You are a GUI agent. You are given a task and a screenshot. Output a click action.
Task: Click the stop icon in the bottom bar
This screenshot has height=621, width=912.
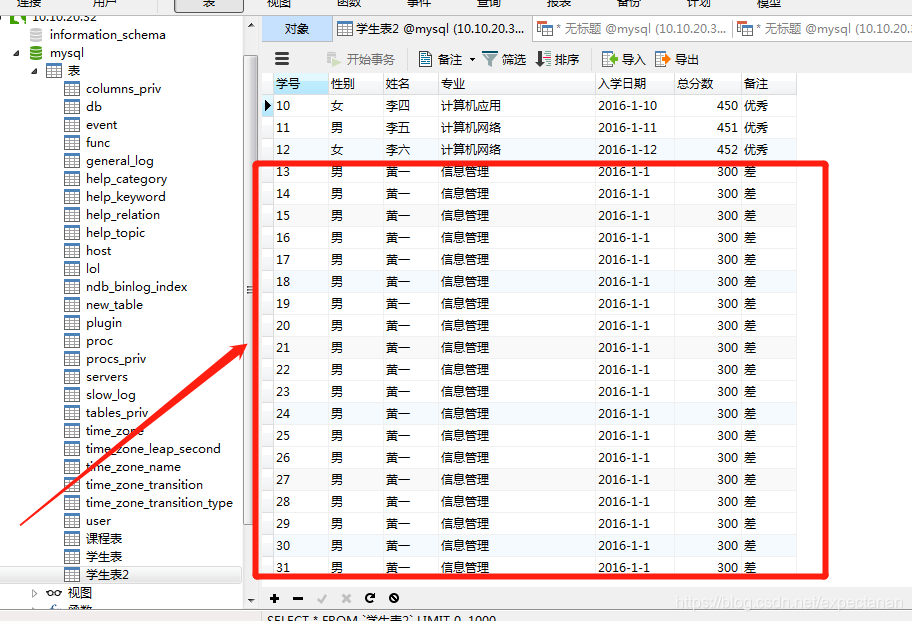point(394,598)
